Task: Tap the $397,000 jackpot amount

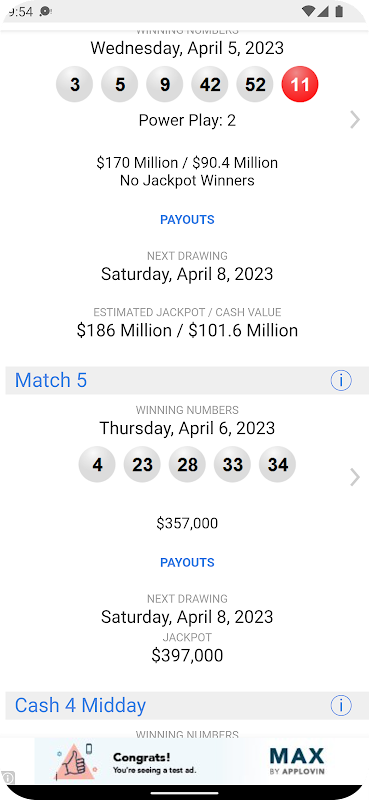Action: 187,656
